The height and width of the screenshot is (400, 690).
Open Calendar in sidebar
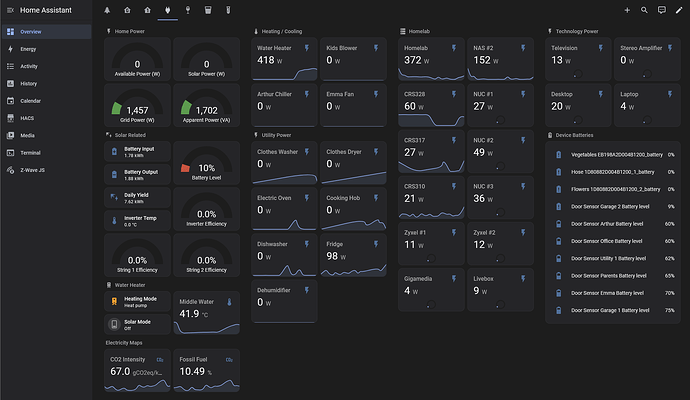click(x=47, y=101)
